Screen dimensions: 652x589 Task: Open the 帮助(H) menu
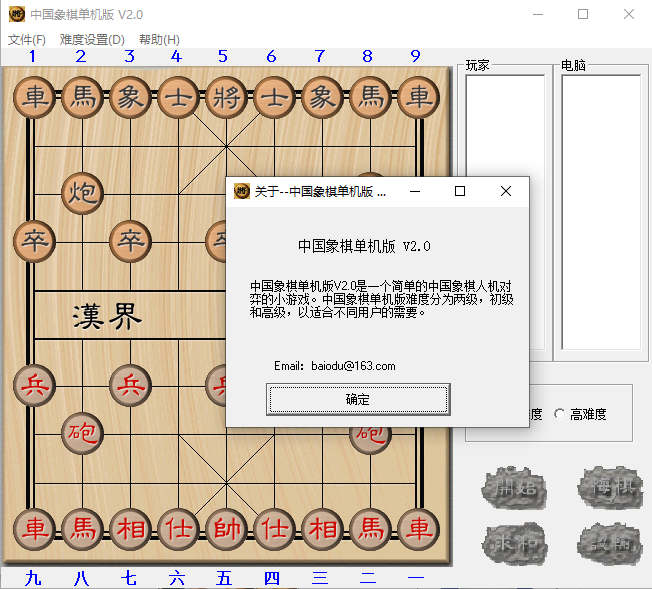[x=159, y=40]
